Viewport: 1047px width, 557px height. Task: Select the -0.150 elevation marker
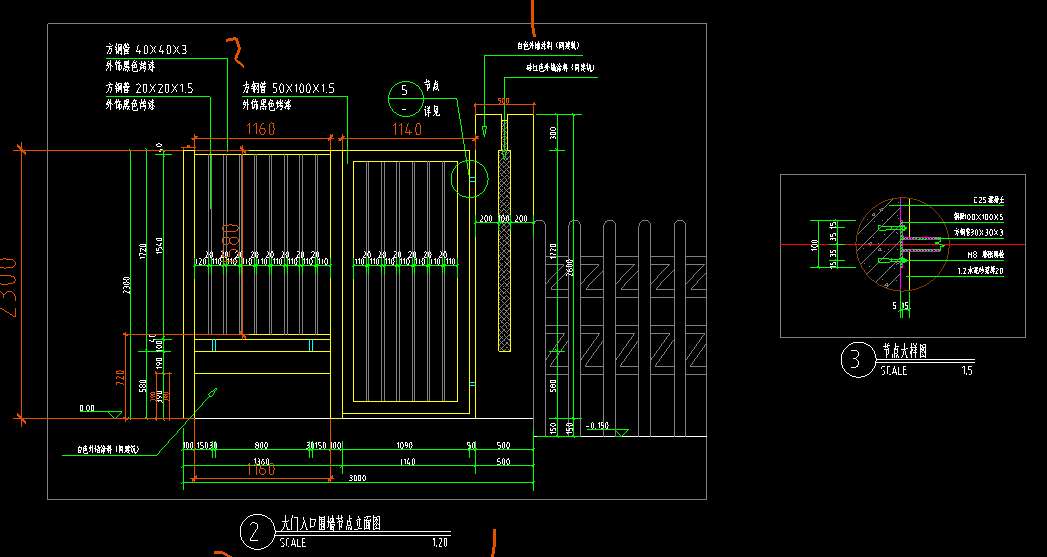[597, 425]
